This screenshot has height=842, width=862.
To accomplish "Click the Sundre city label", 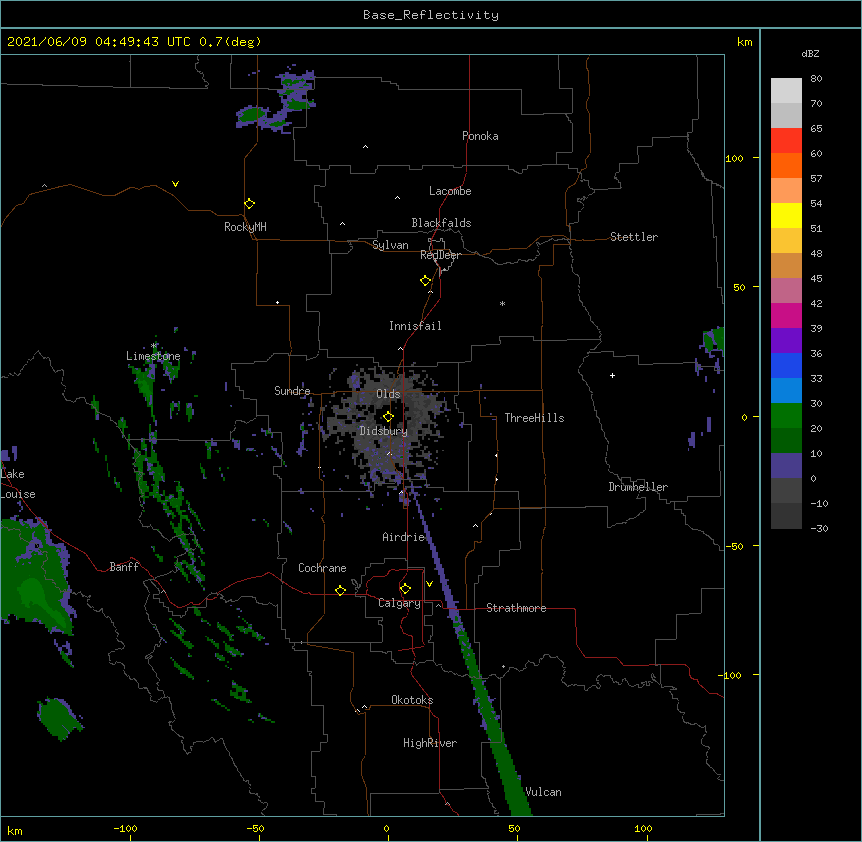I will click(292, 391).
